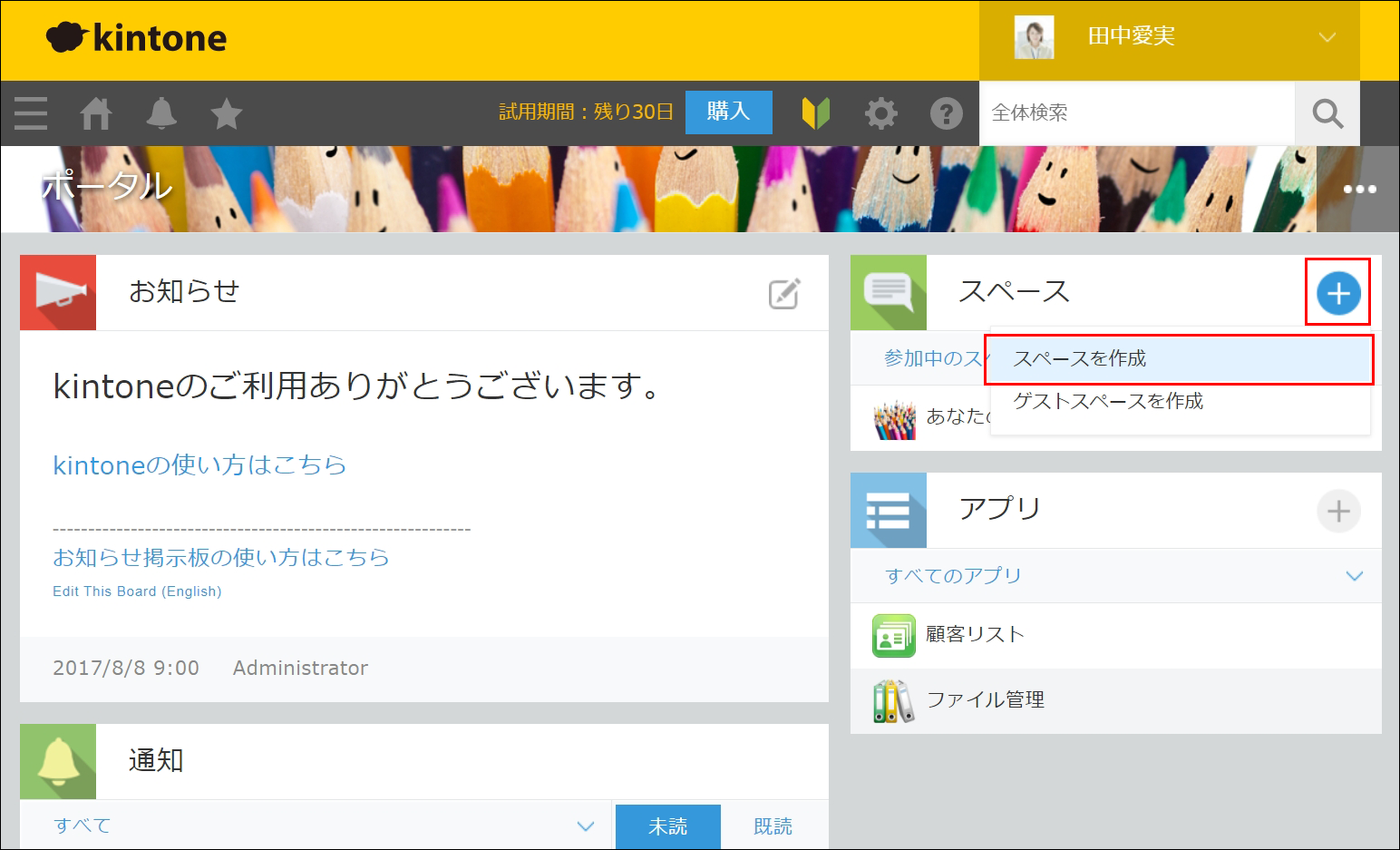The height and width of the screenshot is (850, 1400).
Task: Click the home icon in the toolbar
Action: point(95,113)
